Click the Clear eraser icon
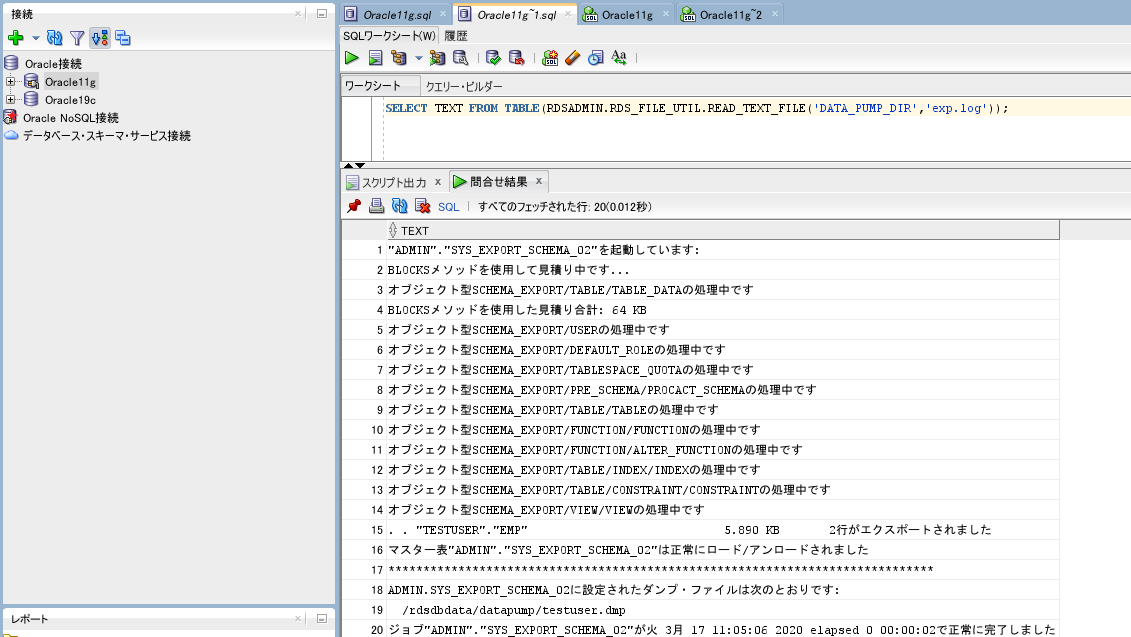Image resolution: width=1131 pixels, height=637 pixels. (x=573, y=58)
